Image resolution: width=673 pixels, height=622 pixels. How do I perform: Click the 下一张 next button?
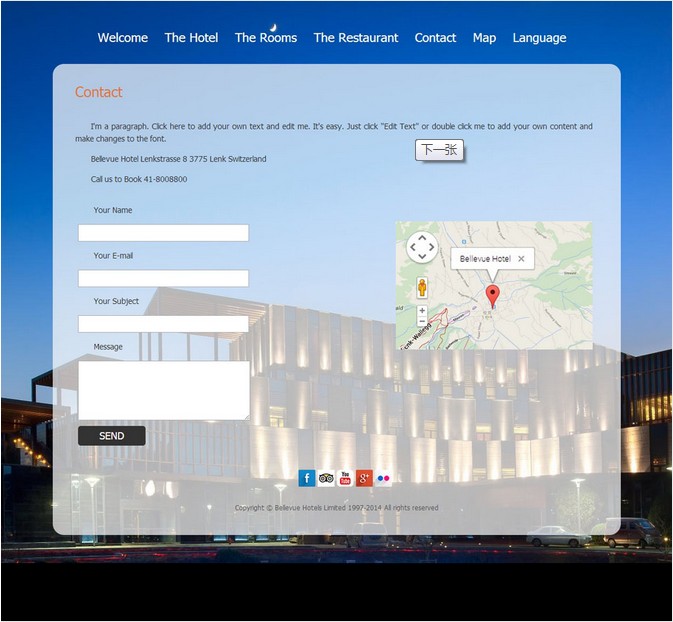439,150
